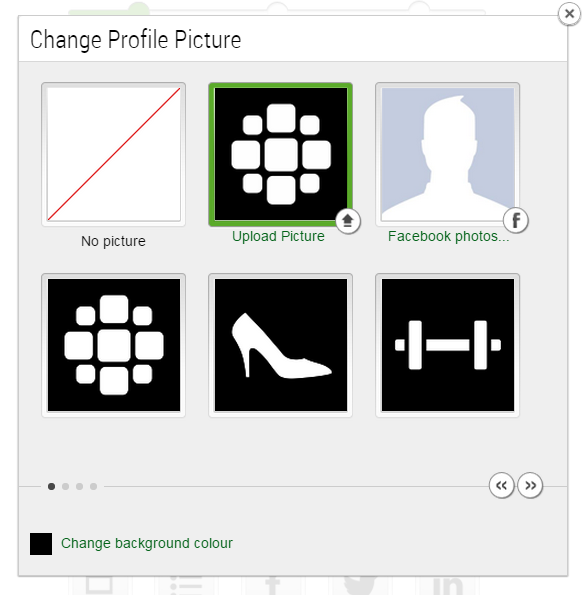Screen dimensions: 587x595
Task: Jump to first page dot indicator
Action: [x=52, y=486]
